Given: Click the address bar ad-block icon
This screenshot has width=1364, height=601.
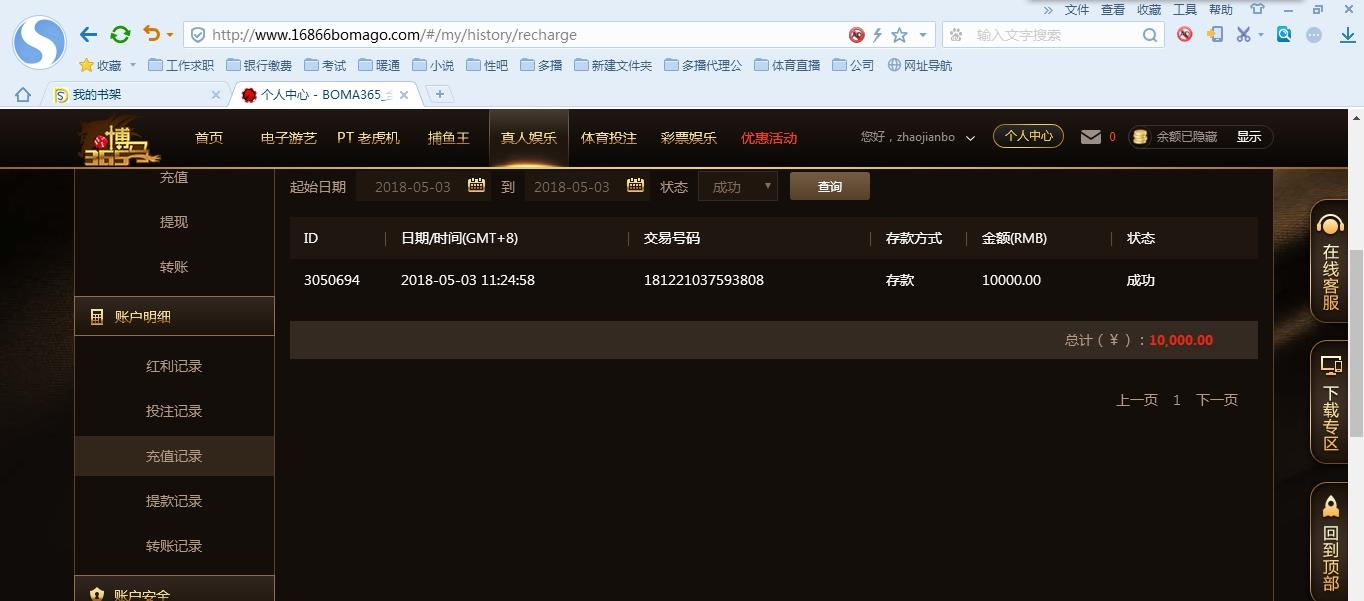Looking at the screenshot, I should pyautogui.click(x=856, y=35).
